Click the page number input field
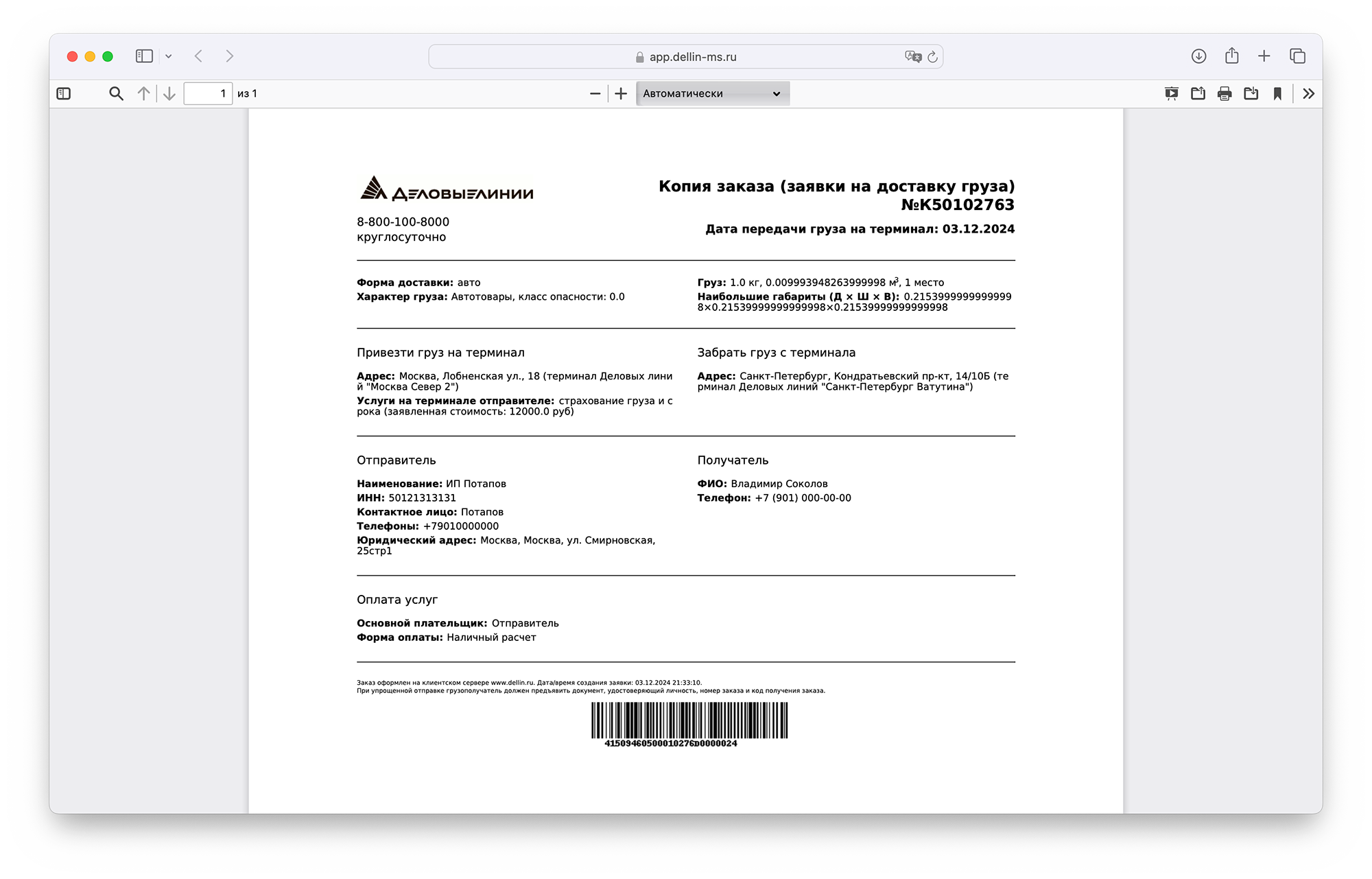The width and height of the screenshot is (1372, 879). [208, 93]
